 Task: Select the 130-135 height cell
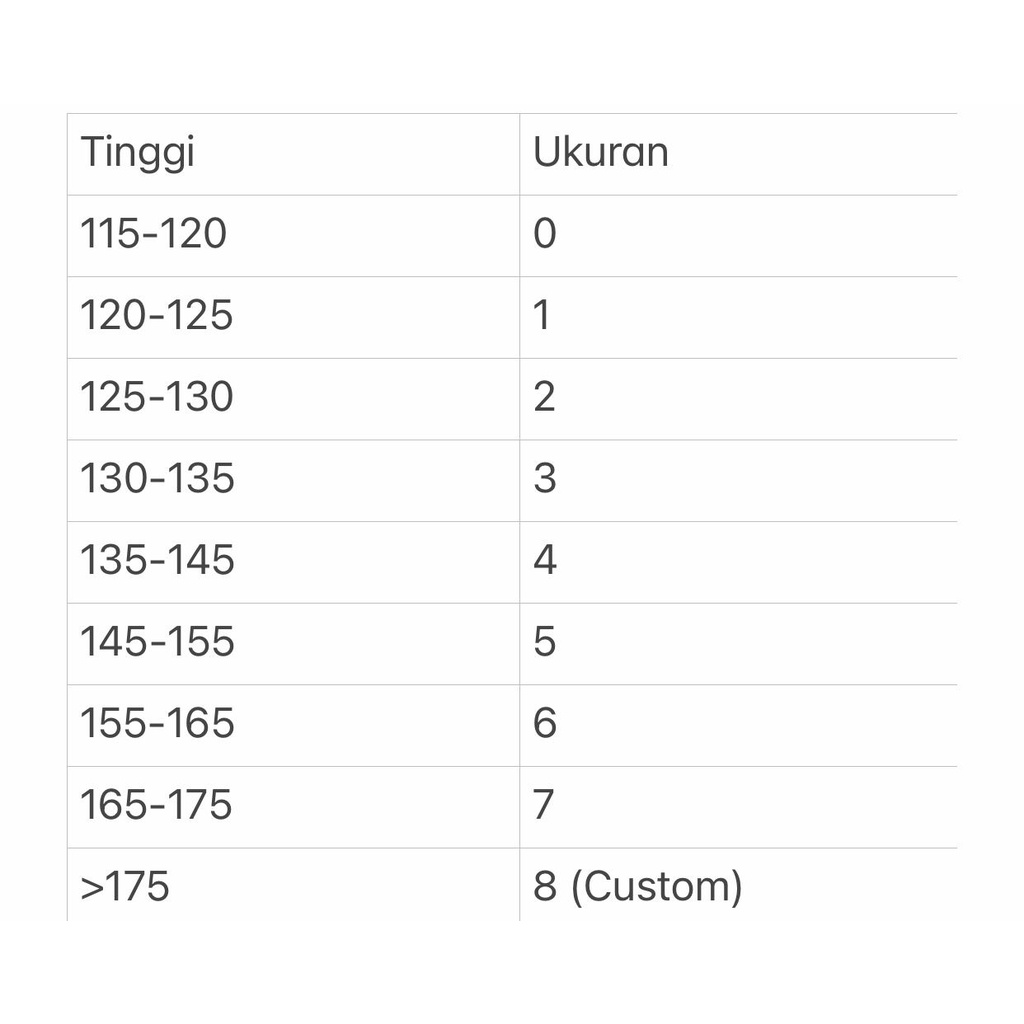click(x=158, y=479)
